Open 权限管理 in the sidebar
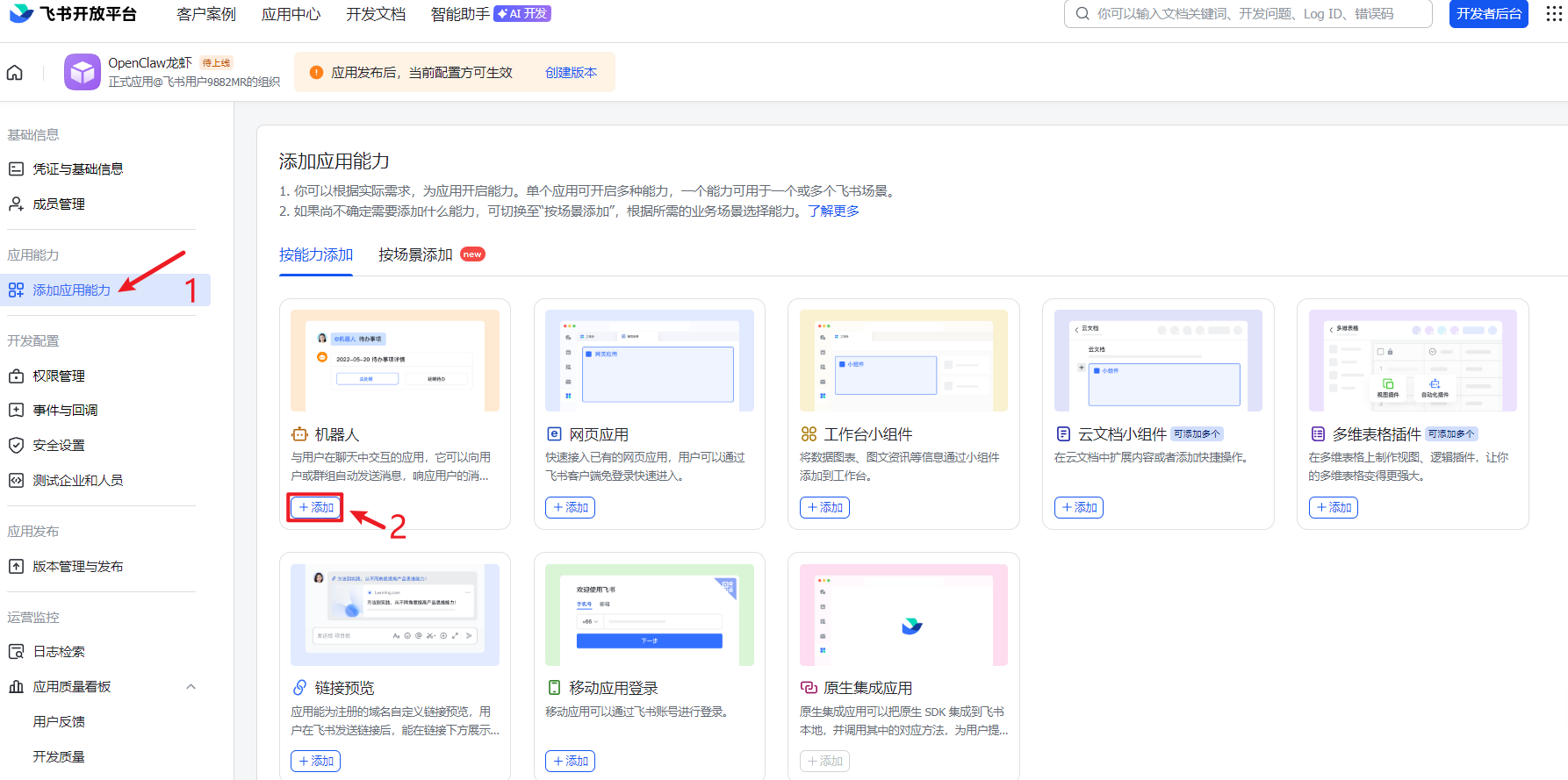Viewport: 1568px width, 780px height. click(x=59, y=376)
